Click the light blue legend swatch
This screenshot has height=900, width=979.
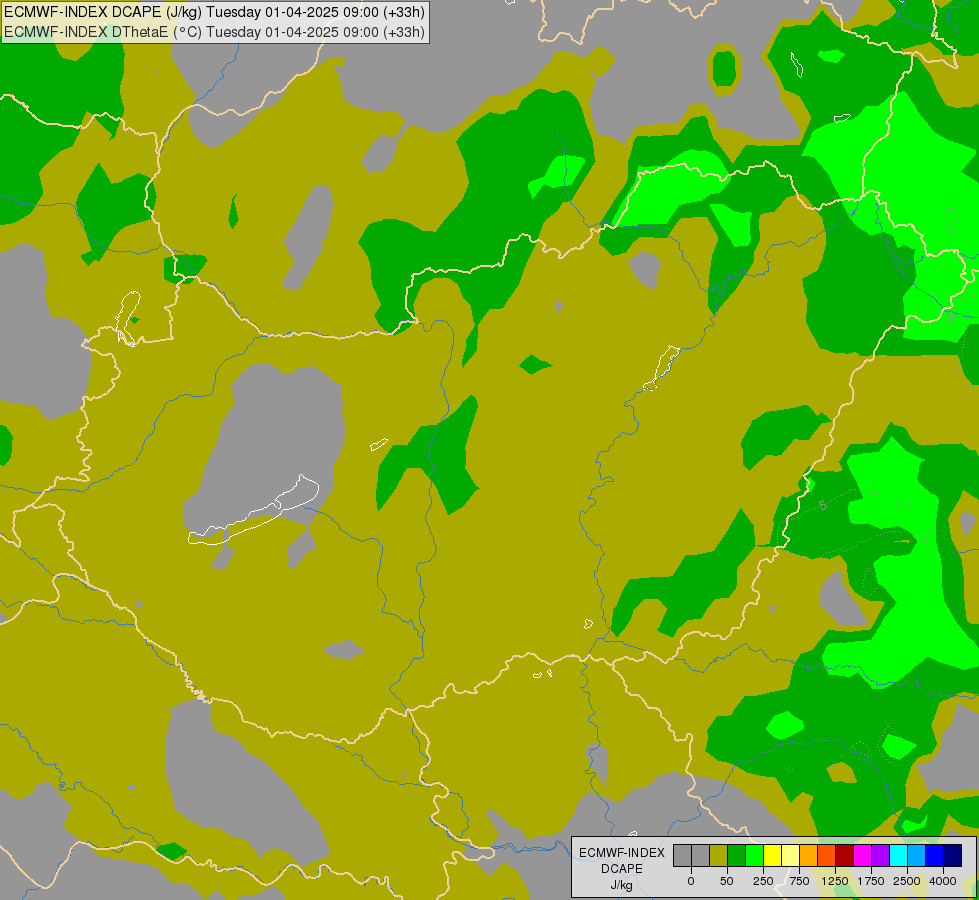tap(917, 856)
